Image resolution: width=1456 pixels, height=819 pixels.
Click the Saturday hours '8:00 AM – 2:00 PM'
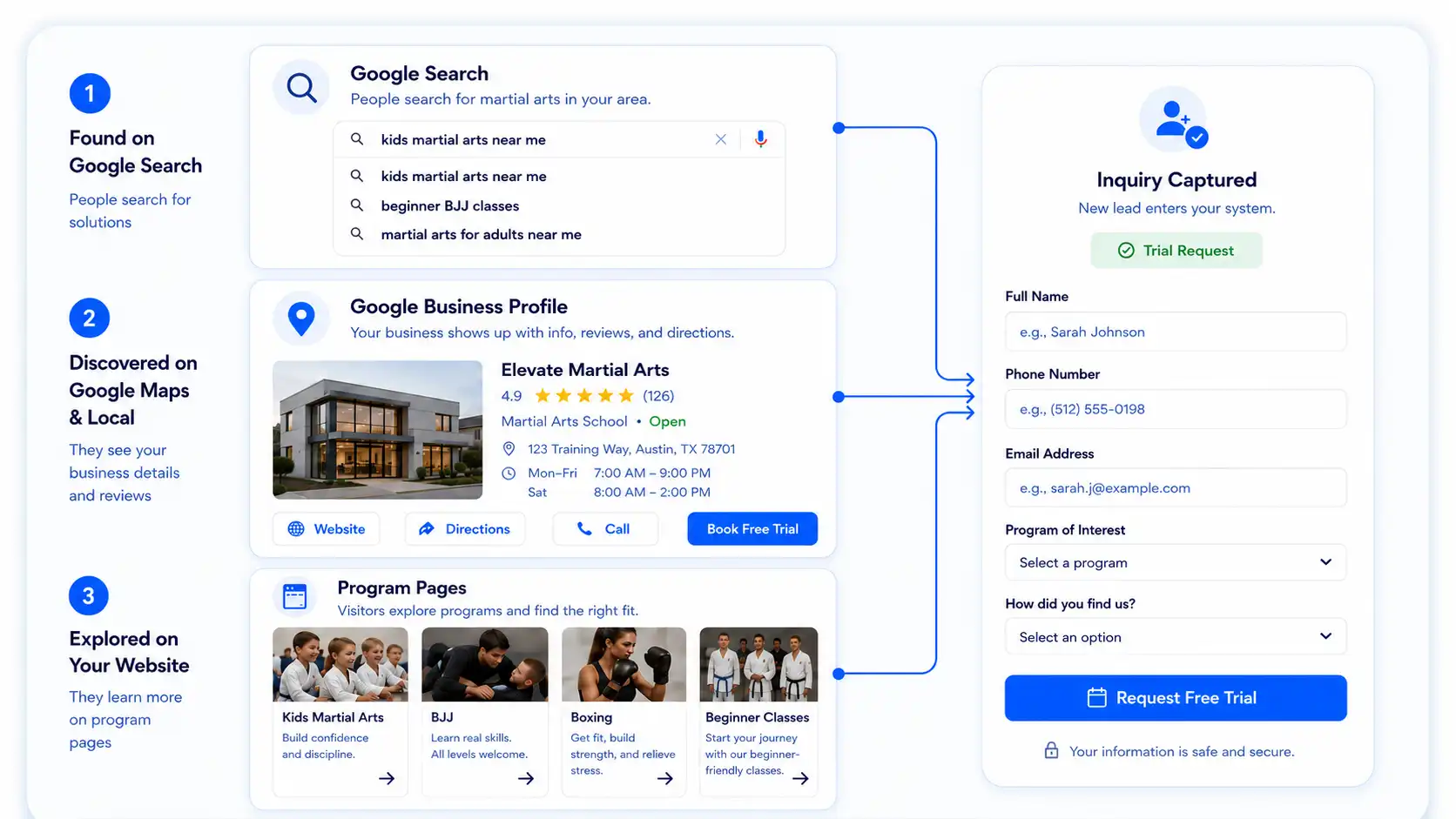click(652, 493)
